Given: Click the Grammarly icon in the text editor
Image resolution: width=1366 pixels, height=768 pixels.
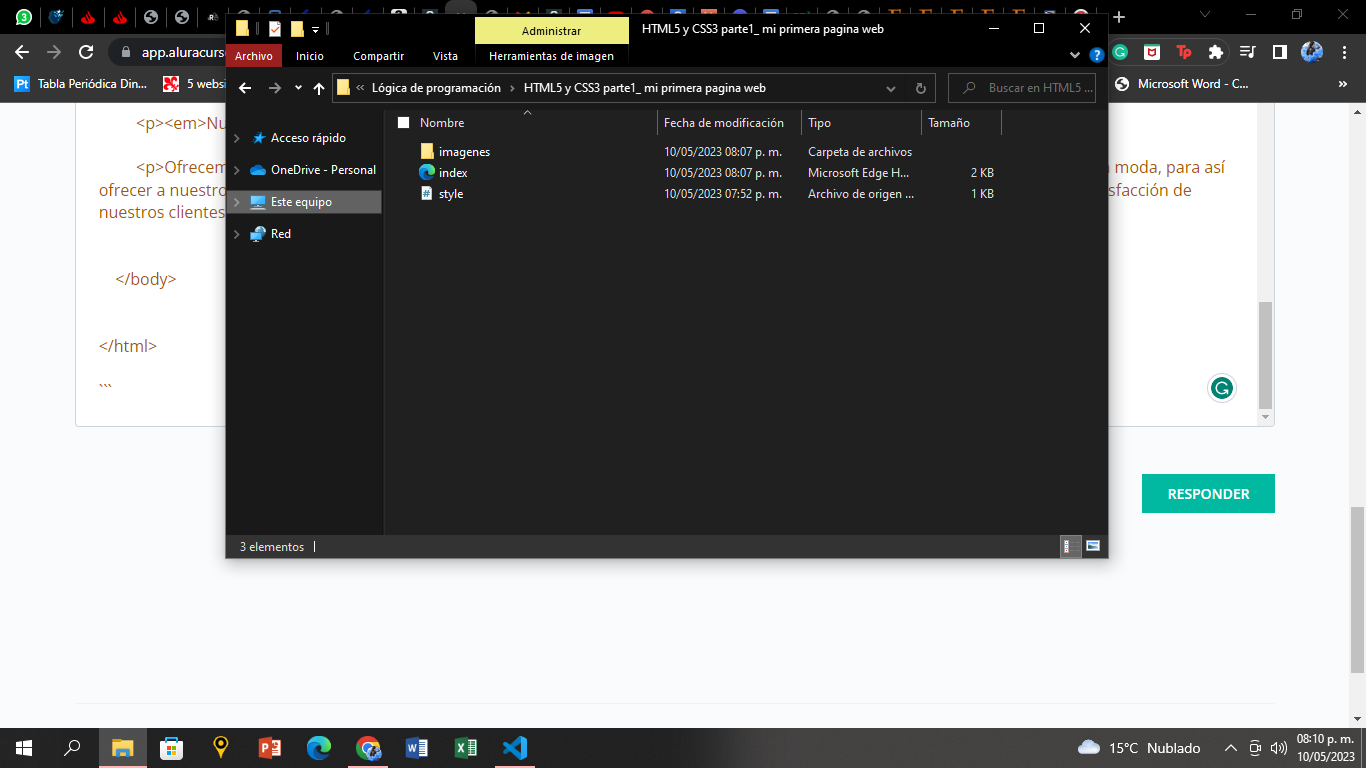Looking at the screenshot, I should click(x=1221, y=388).
